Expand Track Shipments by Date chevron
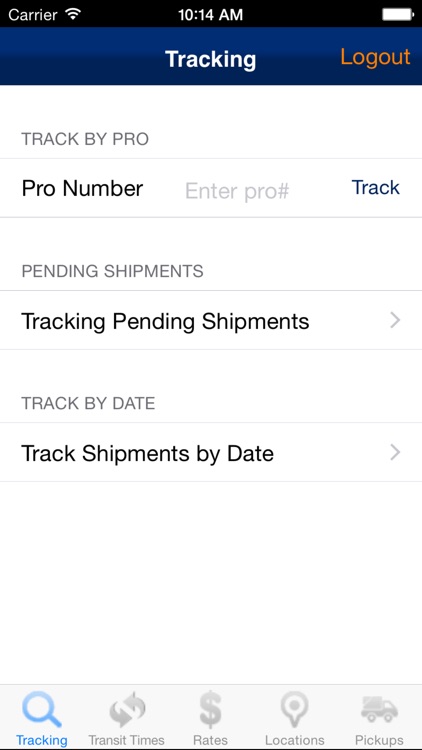This screenshot has height=750, width=422. point(395,452)
